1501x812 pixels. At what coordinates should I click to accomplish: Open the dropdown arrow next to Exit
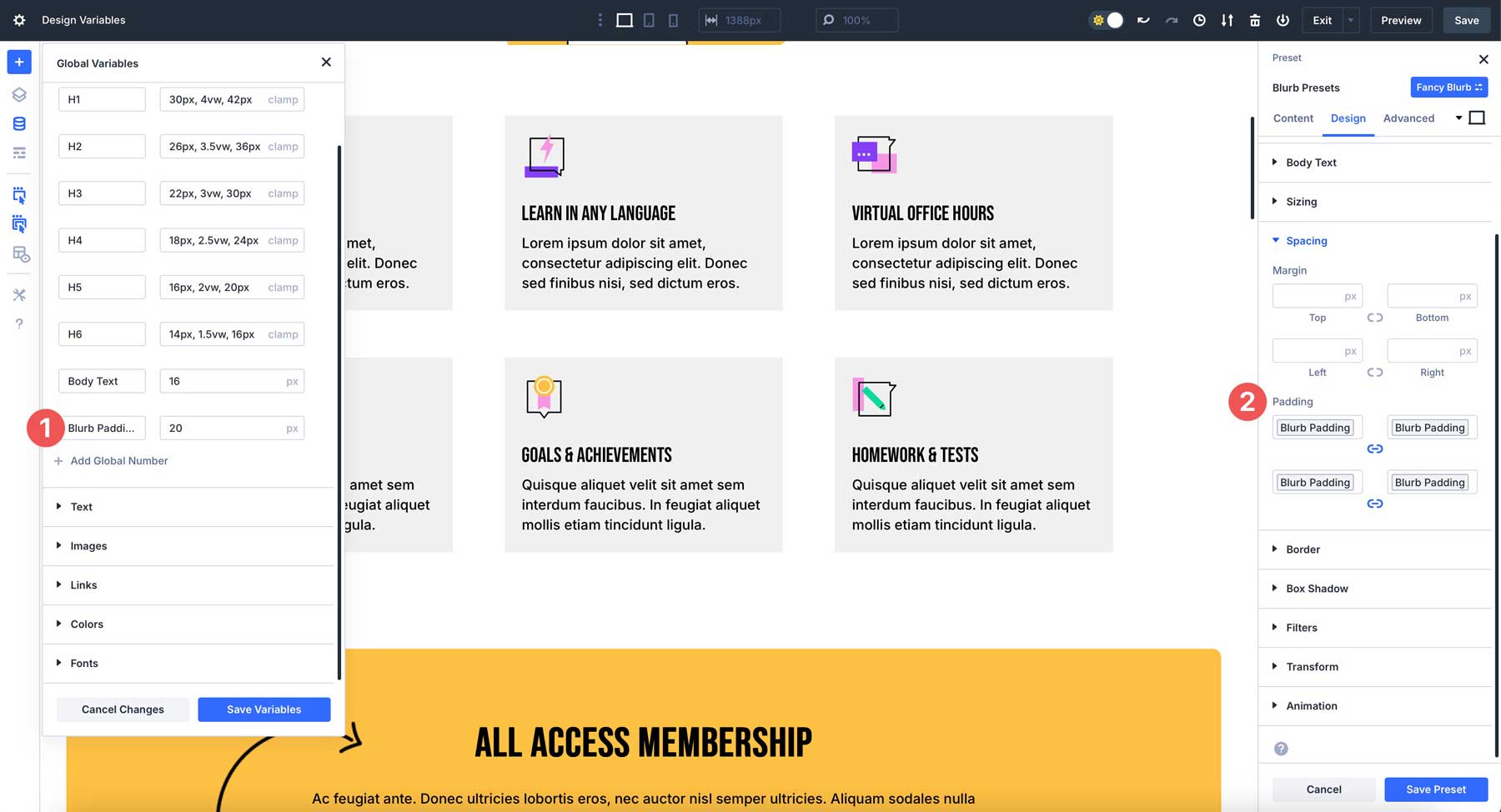pos(1351,20)
